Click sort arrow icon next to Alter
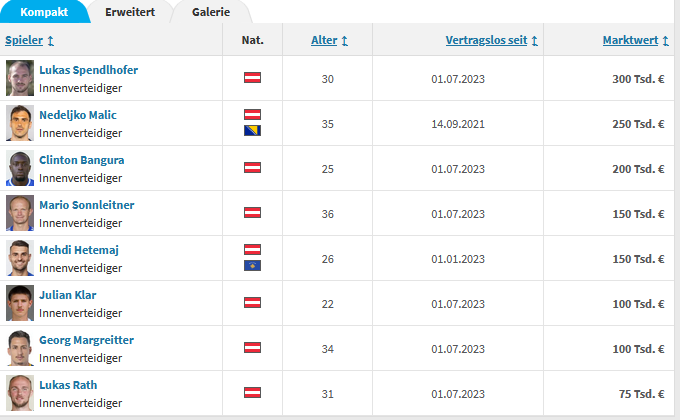This screenshot has height=420, width=680. click(x=344, y=41)
